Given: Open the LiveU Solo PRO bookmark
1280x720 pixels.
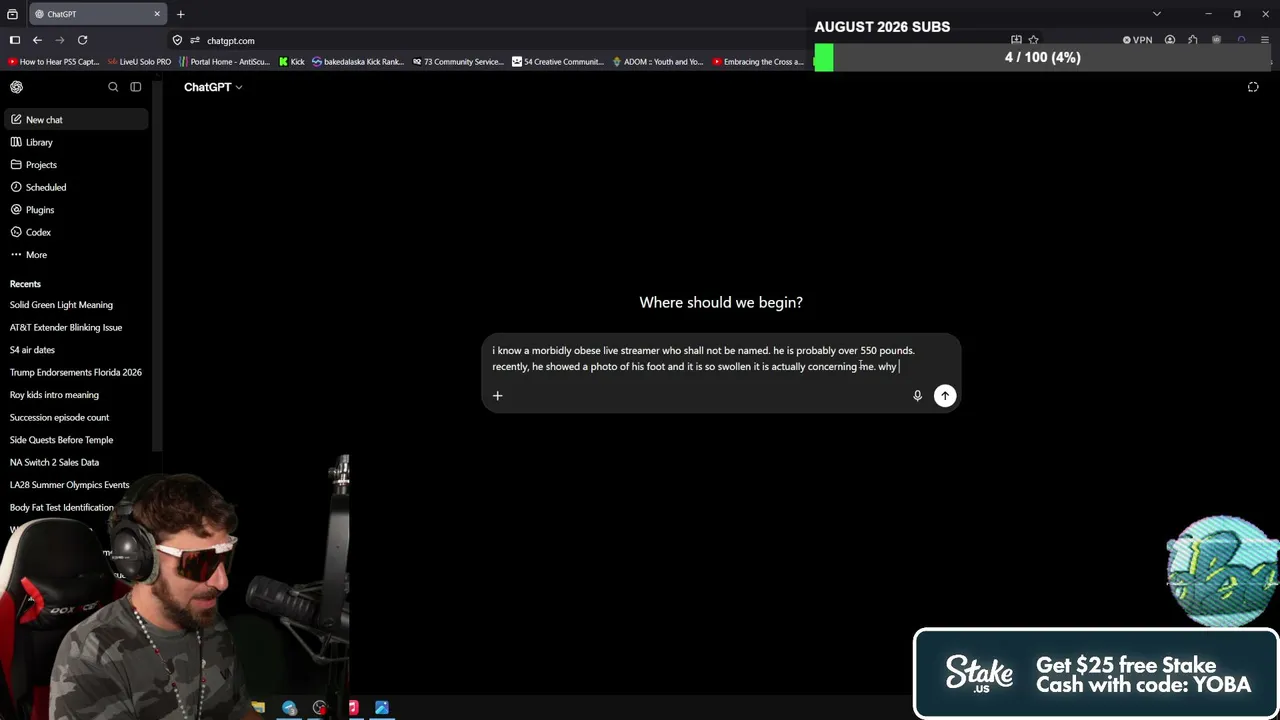Looking at the screenshot, I should [139, 62].
